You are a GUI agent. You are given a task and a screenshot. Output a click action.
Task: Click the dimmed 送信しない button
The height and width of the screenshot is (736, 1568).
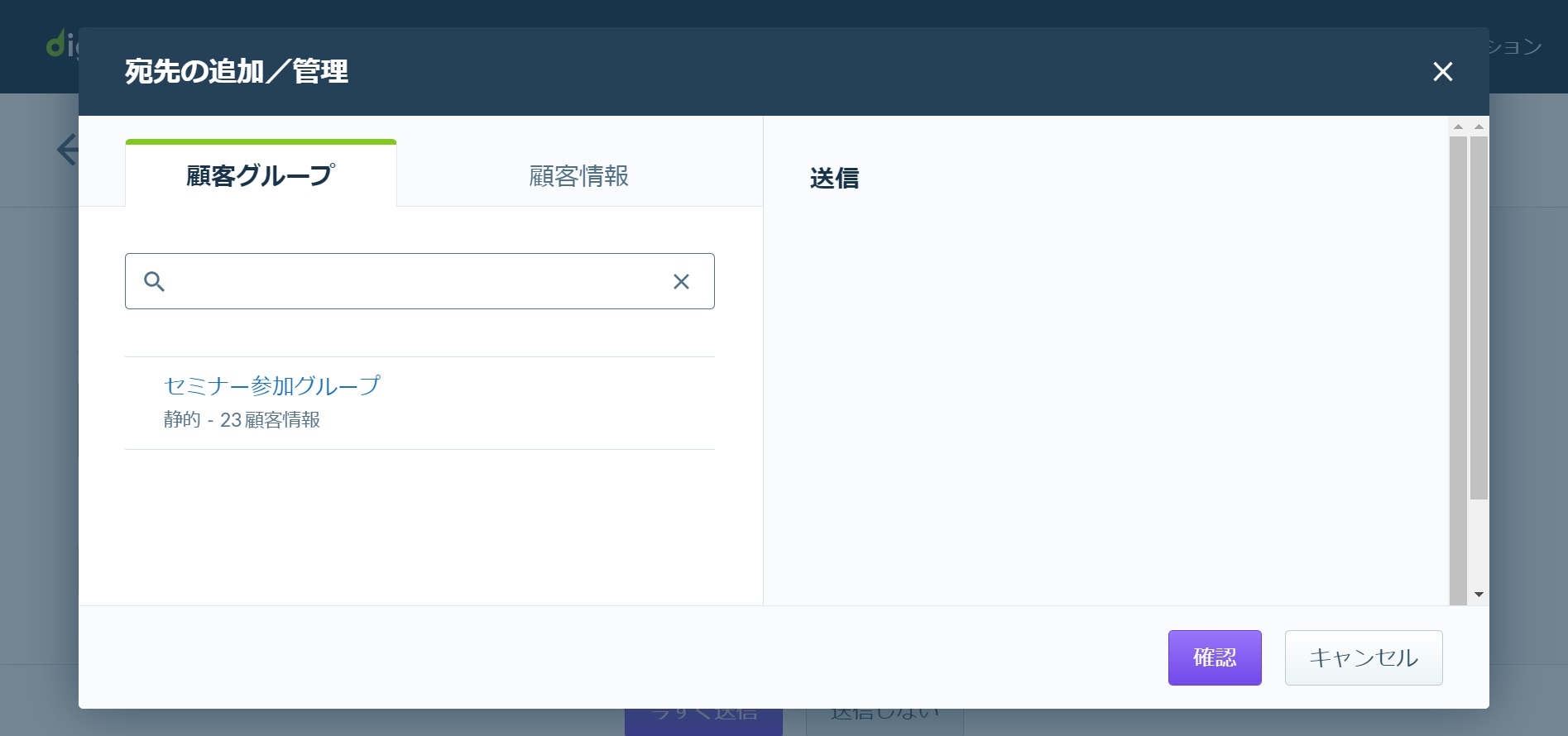pyautogui.click(x=885, y=720)
